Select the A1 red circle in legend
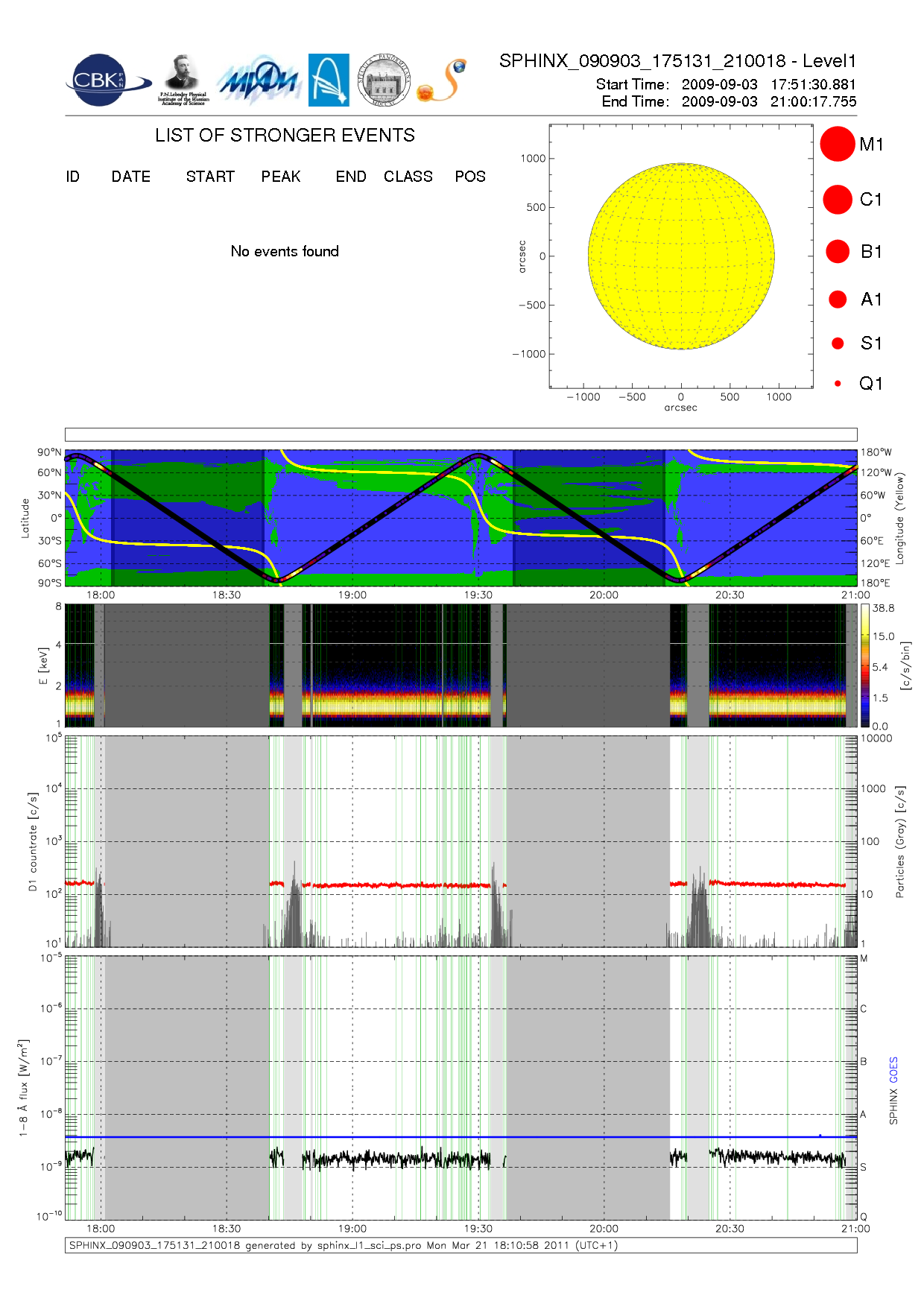The width and height of the screenshot is (924, 1307). click(x=837, y=300)
